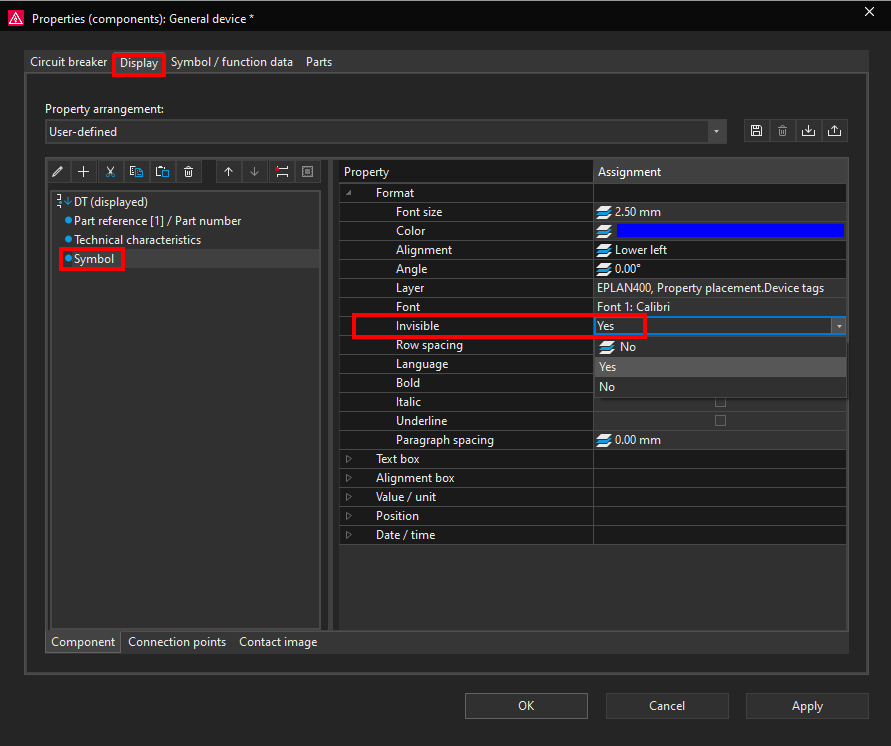Image resolution: width=891 pixels, height=746 pixels.
Task: Switch to the Symbol / function data tab
Action: [x=232, y=62]
